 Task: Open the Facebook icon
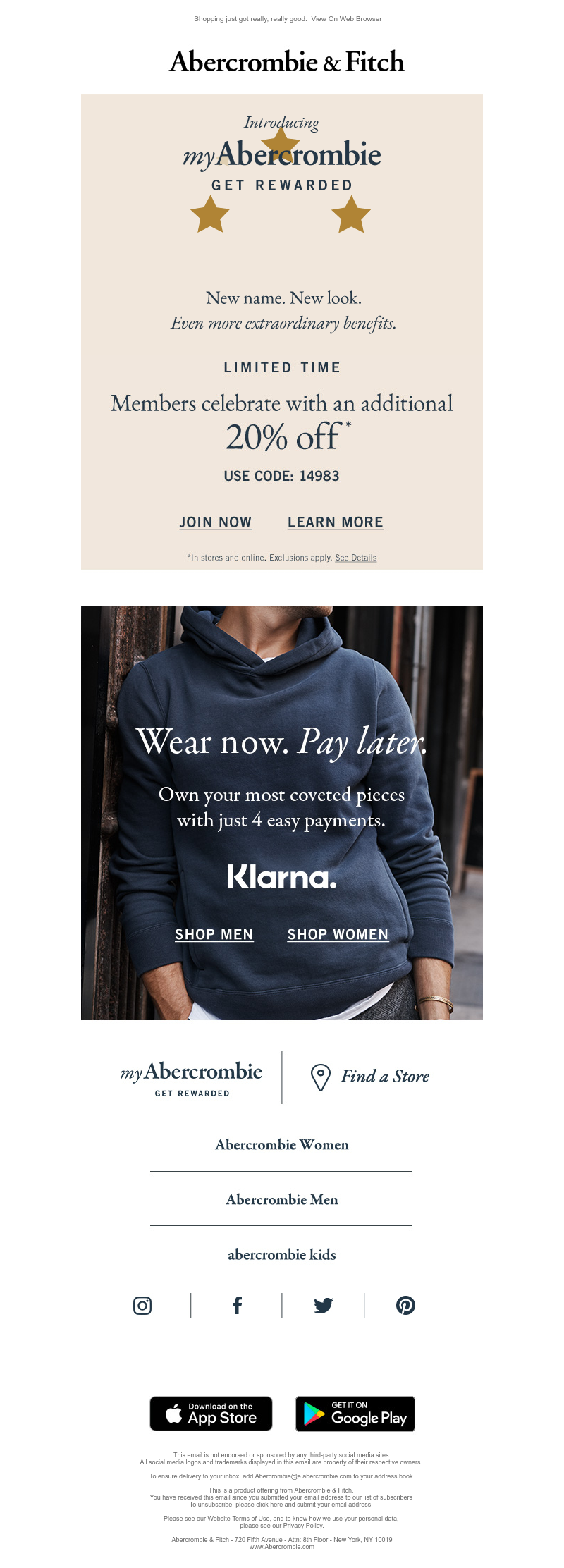point(238,1306)
